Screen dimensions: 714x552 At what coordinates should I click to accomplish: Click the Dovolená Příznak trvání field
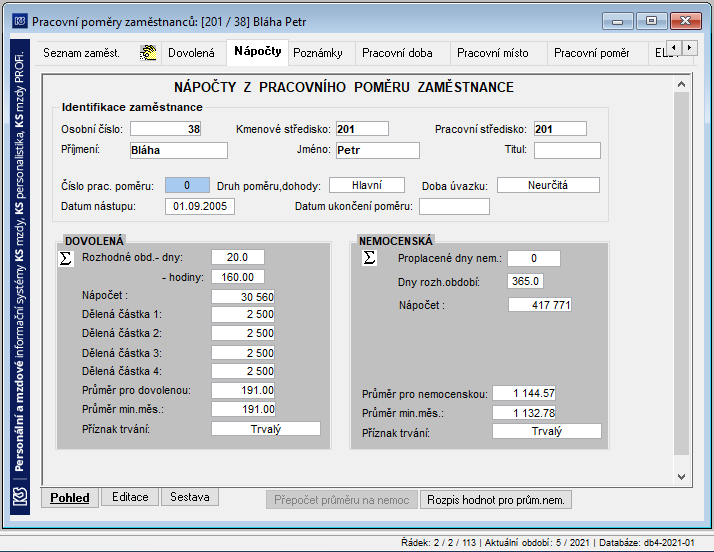[265, 429]
